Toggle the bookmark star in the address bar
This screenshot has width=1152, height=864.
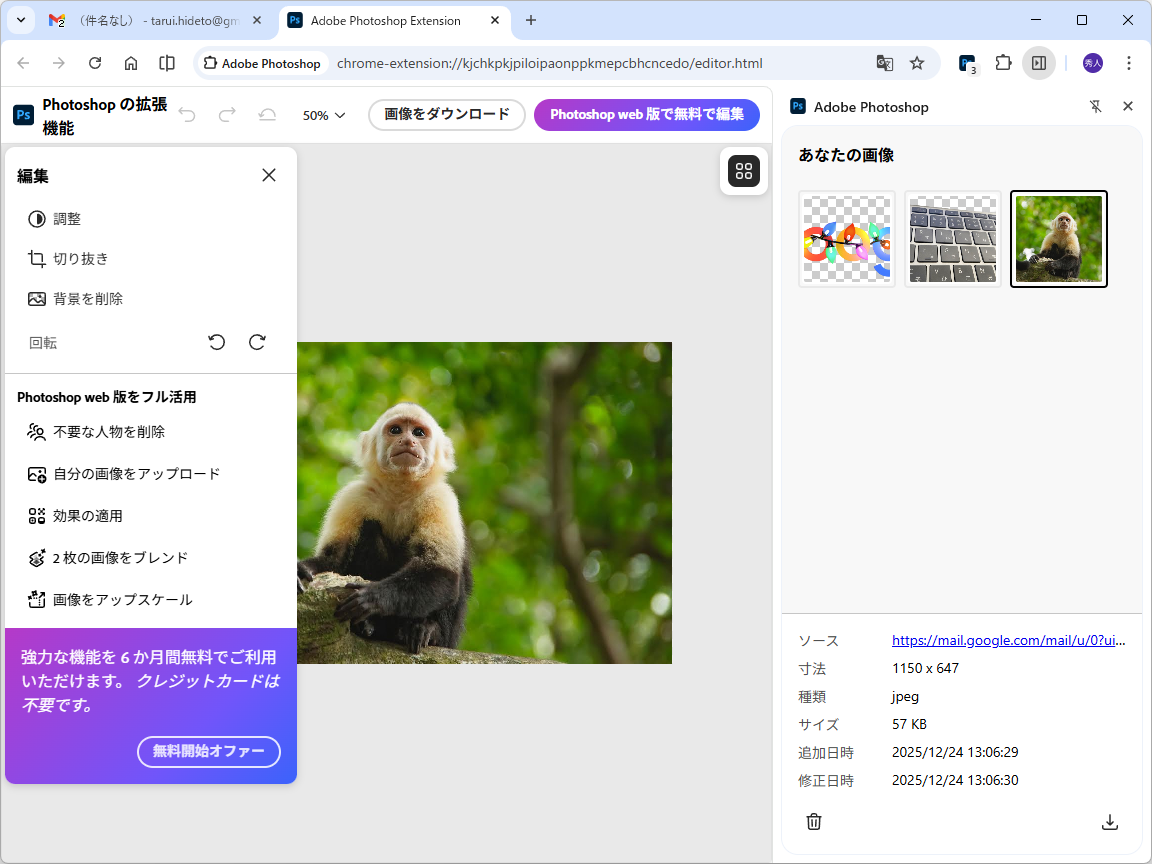pyautogui.click(x=917, y=63)
